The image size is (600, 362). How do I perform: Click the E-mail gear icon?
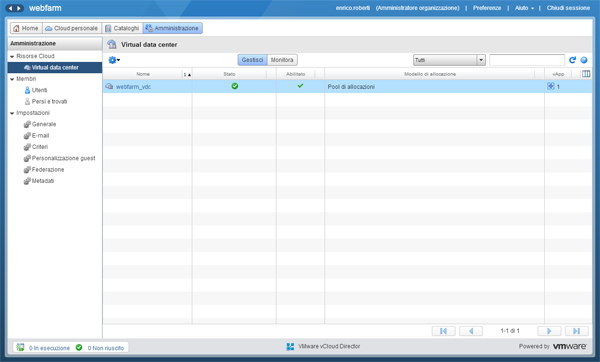(x=27, y=135)
